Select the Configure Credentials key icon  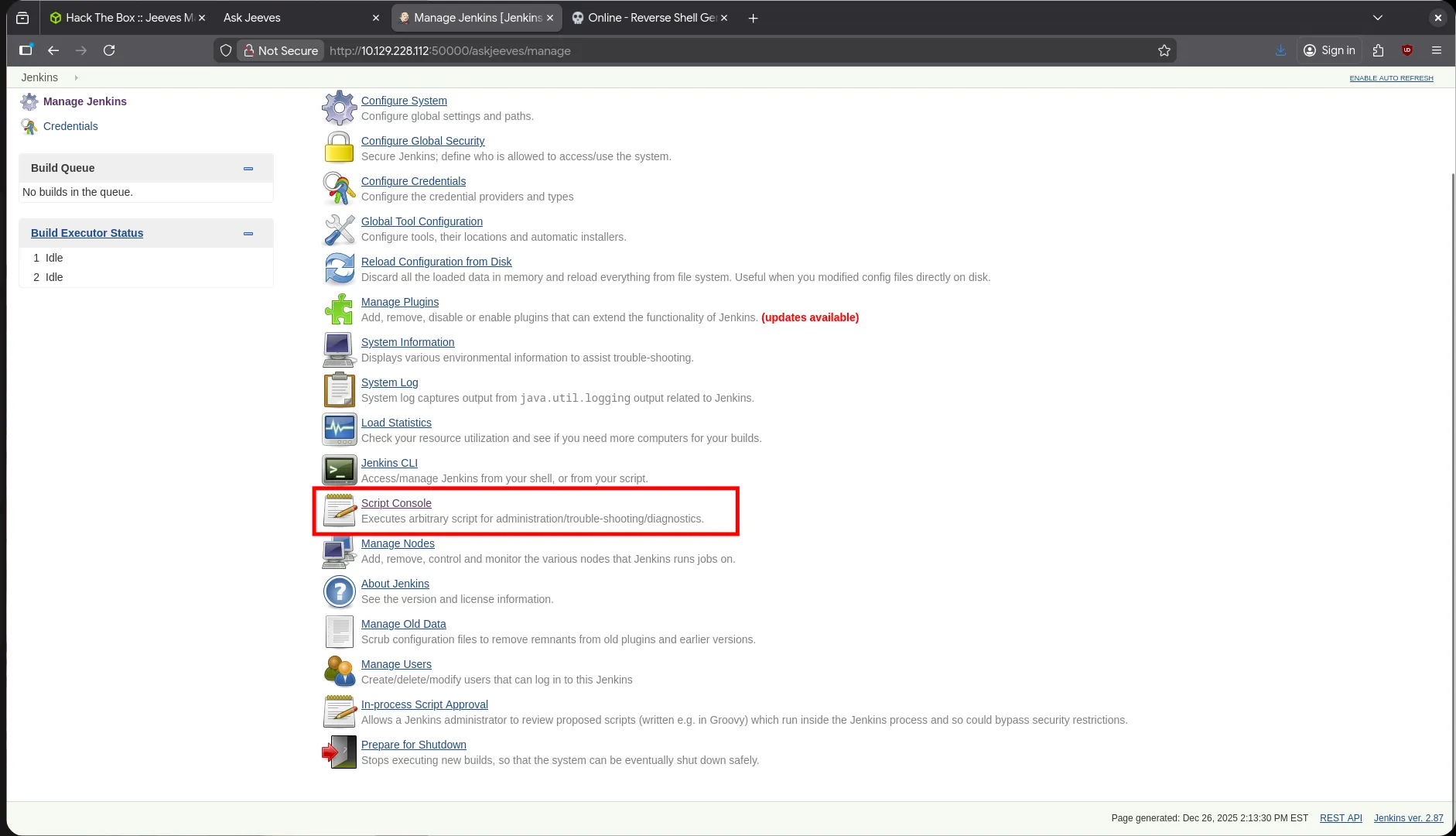click(339, 188)
